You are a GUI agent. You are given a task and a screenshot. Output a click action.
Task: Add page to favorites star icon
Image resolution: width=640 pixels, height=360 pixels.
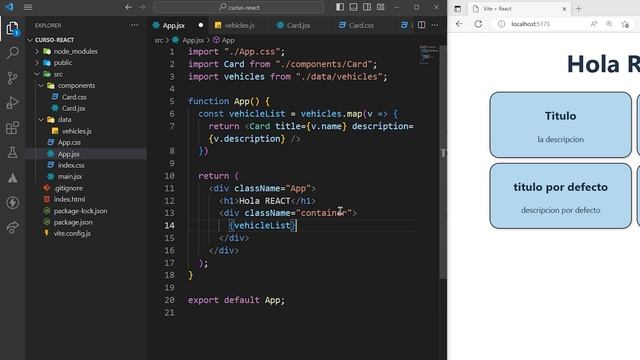tap(625, 24)
